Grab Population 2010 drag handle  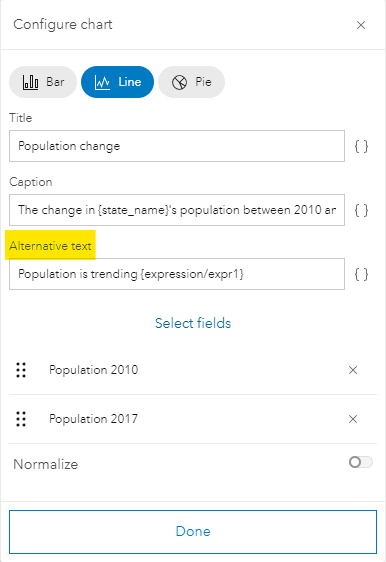(x=21, y=370)
